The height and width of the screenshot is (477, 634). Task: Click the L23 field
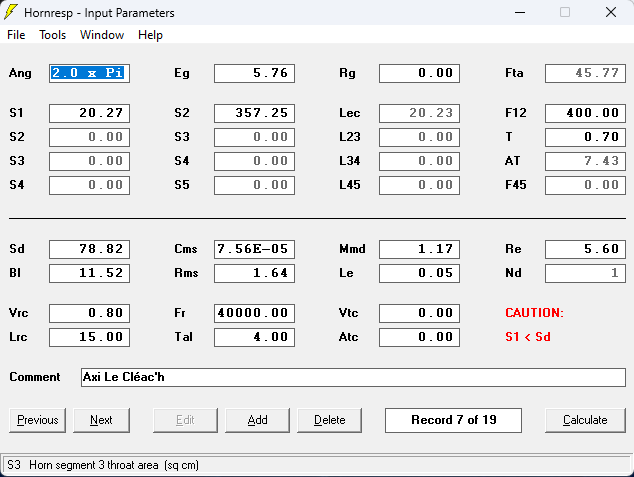click(x=419, y=137)
